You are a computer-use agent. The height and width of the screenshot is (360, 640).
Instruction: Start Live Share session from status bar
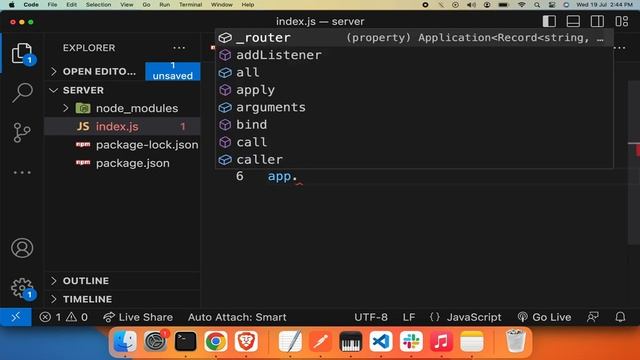click(138, 317)
